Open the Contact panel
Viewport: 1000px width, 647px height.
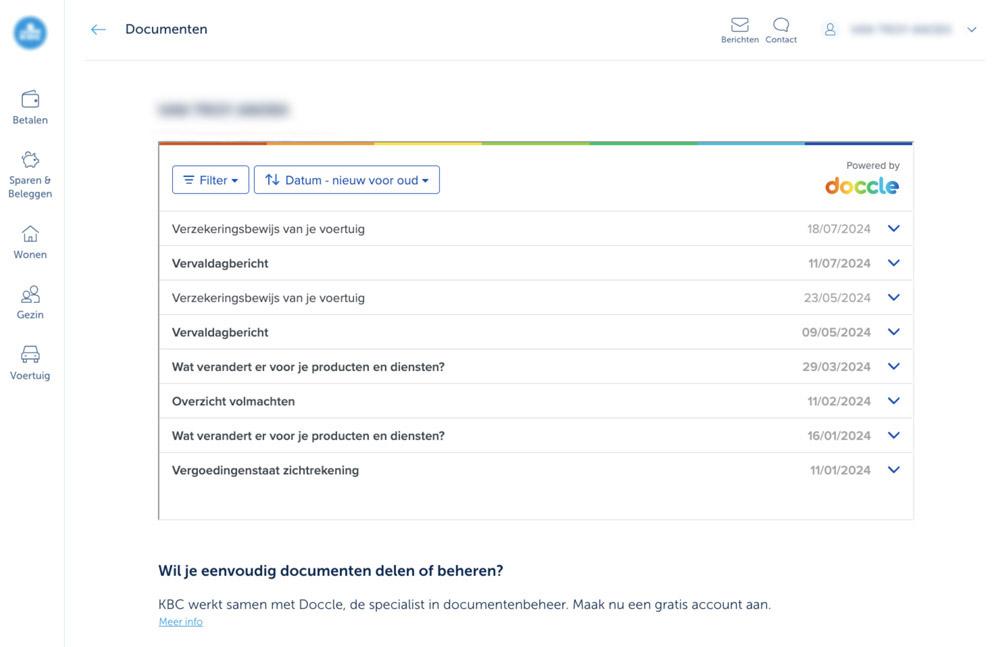click(x=781, y=29)
